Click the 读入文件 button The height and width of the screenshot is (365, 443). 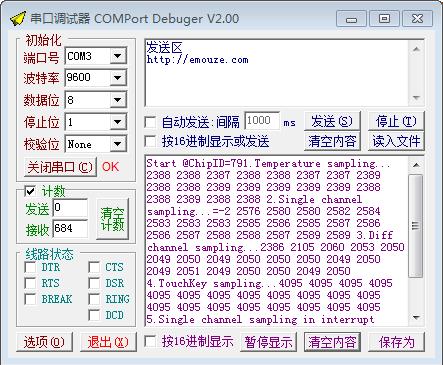click(396, 141)
